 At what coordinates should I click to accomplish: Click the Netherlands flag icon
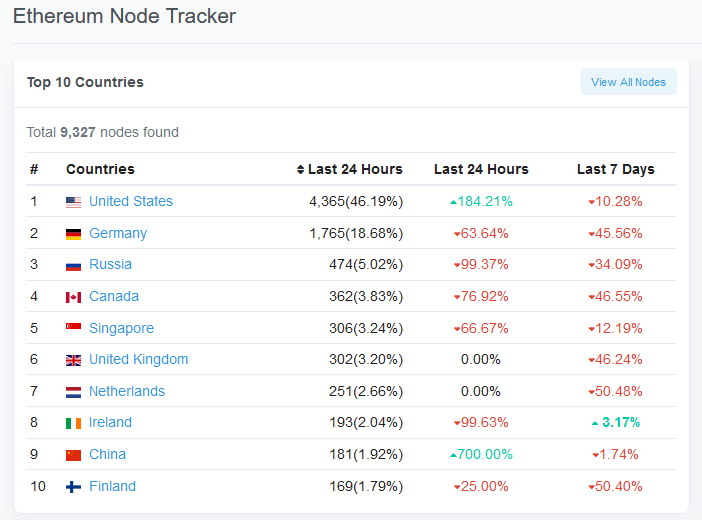coord(73,392)
